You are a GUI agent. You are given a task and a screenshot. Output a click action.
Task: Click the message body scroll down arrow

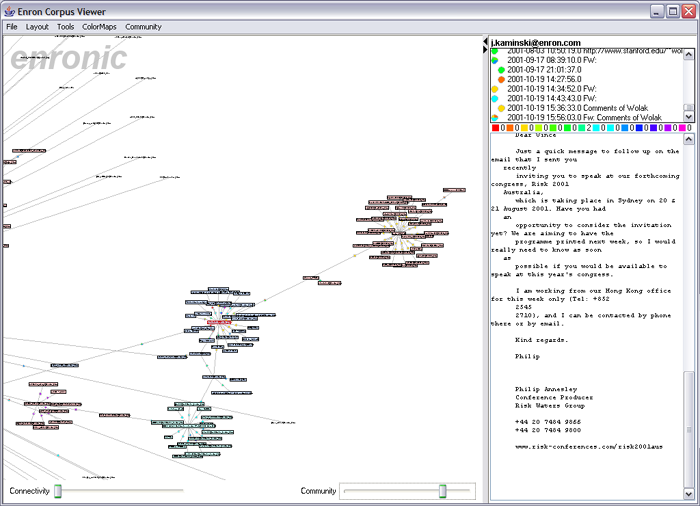coord(689,494)
